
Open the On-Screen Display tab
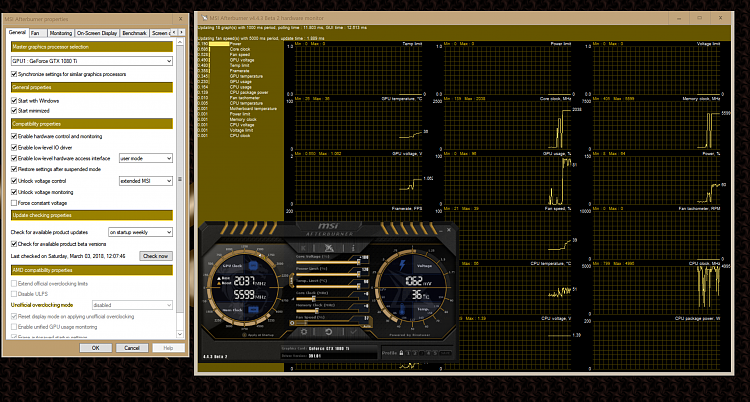(x=98, y=33)
